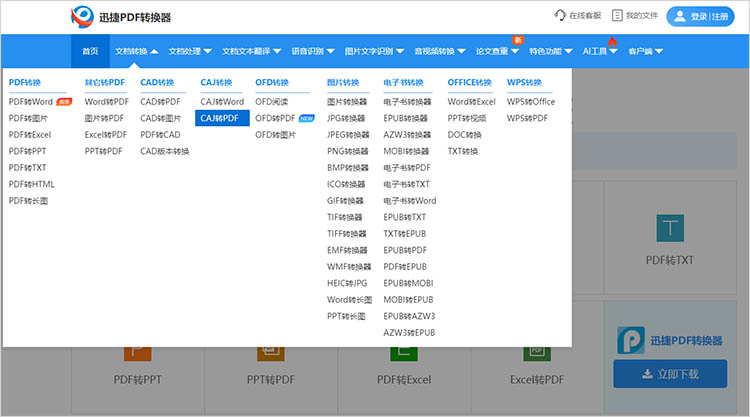The width and height of the screenshot is (750, 417).
Task: Choose TXT转EPUB menu item
Action: 404,234
